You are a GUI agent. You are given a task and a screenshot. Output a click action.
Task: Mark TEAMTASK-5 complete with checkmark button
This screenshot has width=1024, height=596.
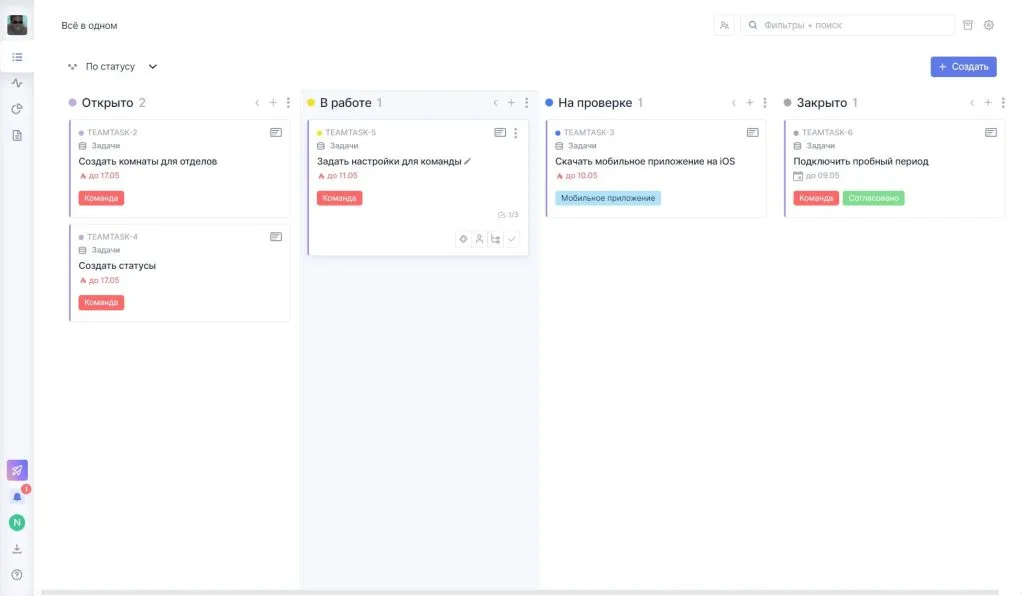(512, 239)
